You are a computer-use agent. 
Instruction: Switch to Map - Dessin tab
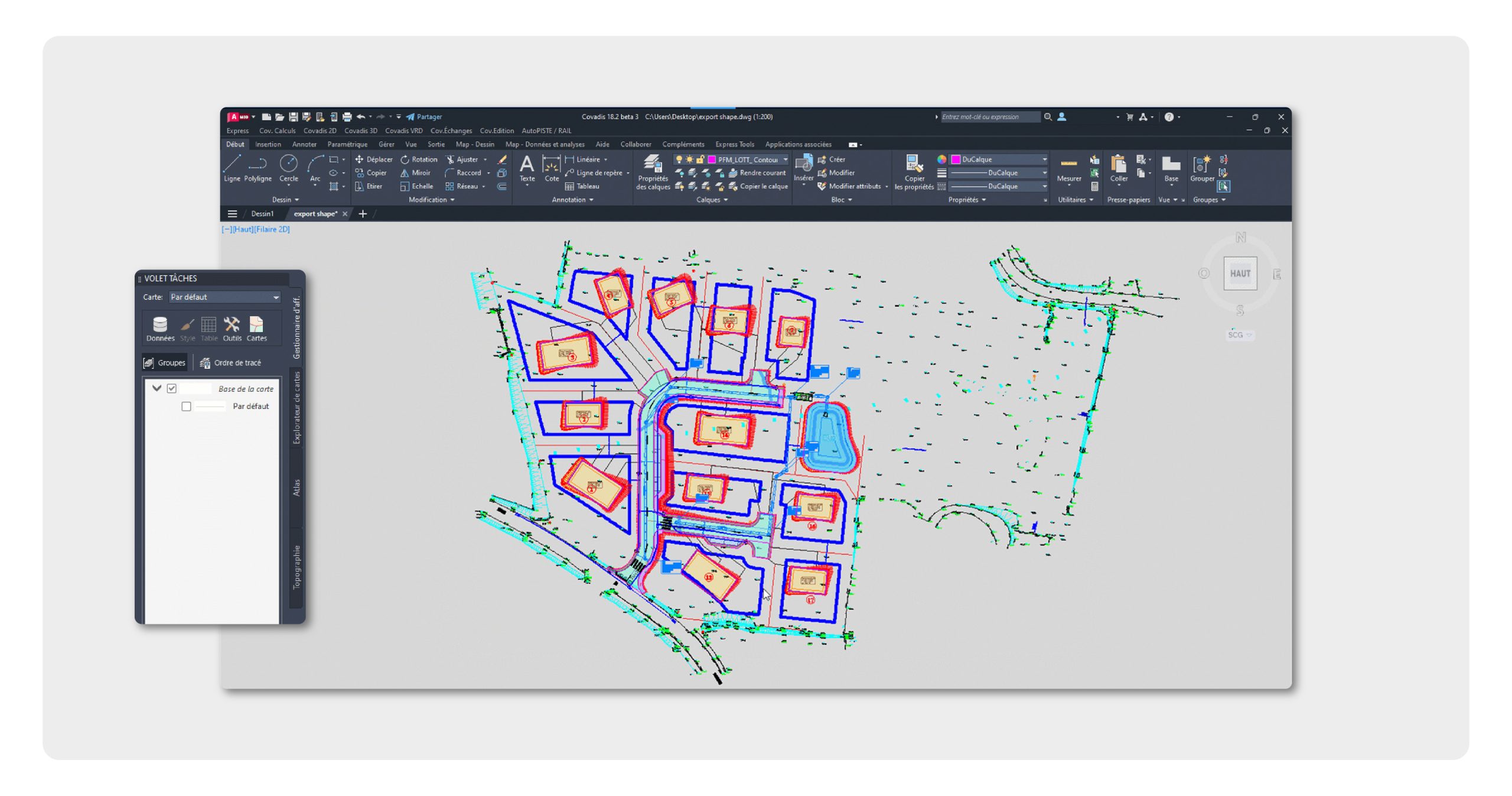(475, 144)
